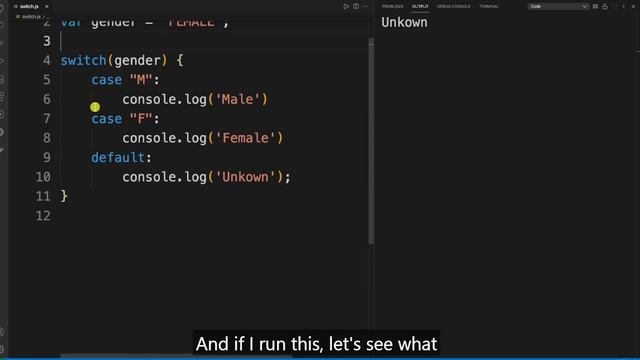Click the switch.js breadcrumb item
This screenshot has width=640, height=360.
click(x=31, y=17)
